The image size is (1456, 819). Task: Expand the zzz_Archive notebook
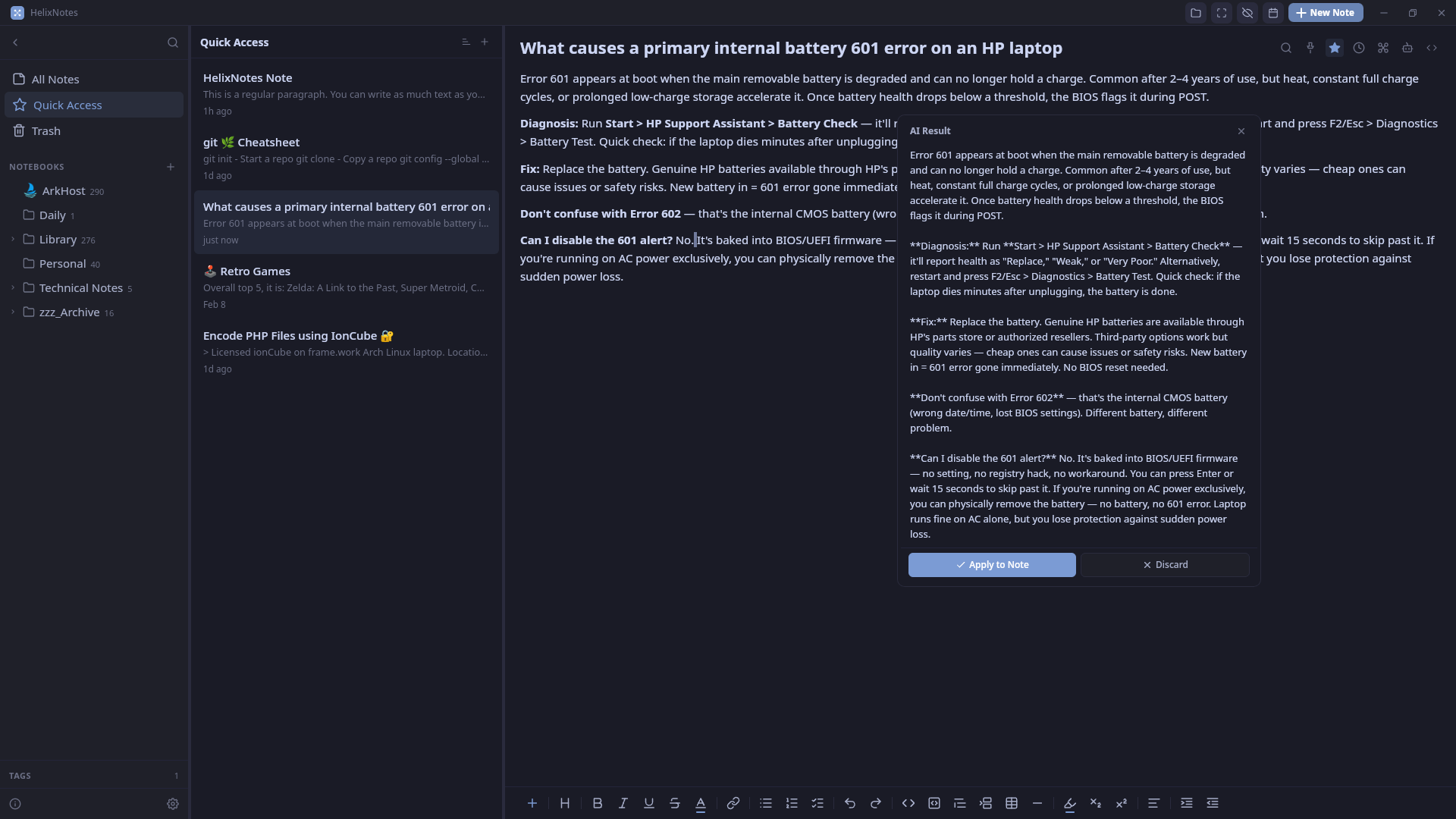coord(12,312)
